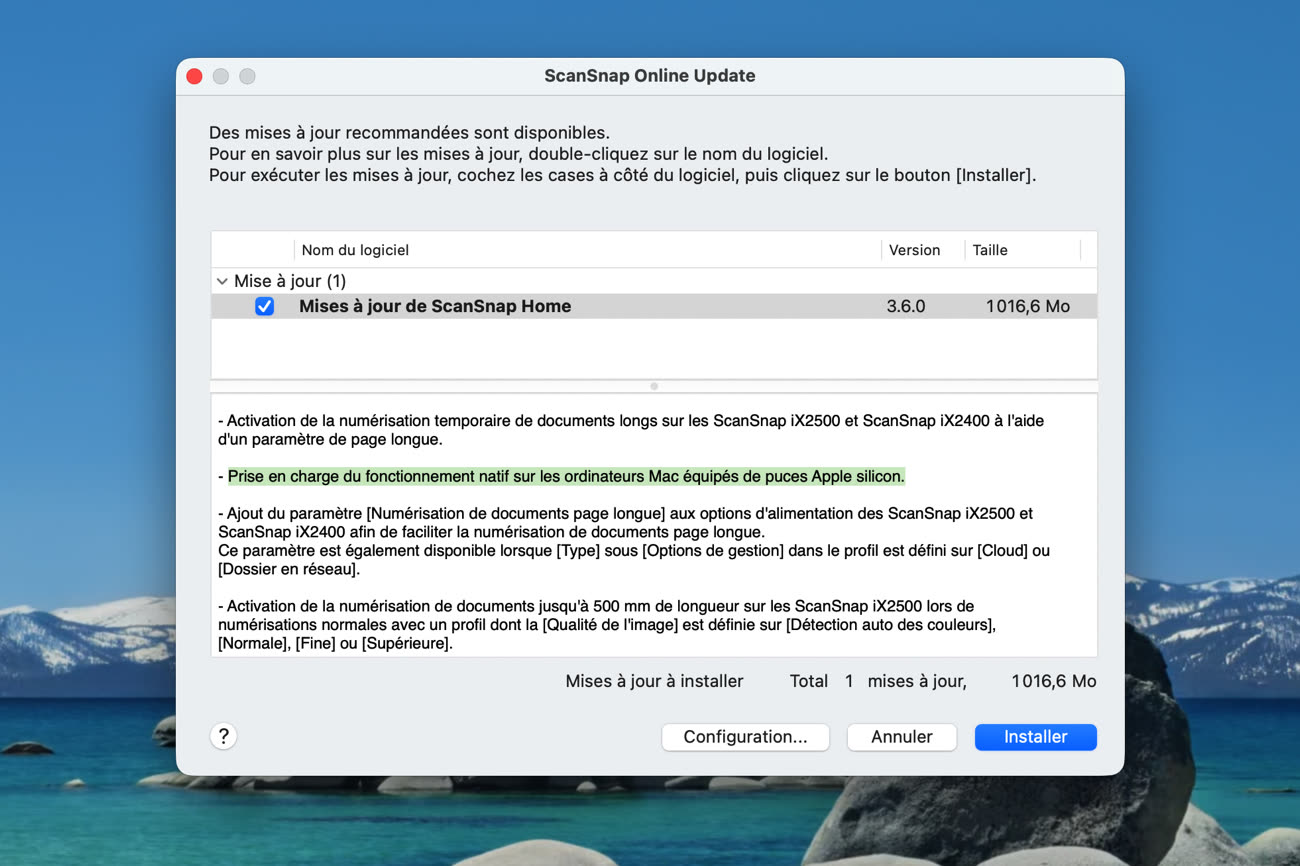The width and height of the screenshot is (1300, 866).
Task: Sort by the Version column header
Action: (x=914, y=250)
